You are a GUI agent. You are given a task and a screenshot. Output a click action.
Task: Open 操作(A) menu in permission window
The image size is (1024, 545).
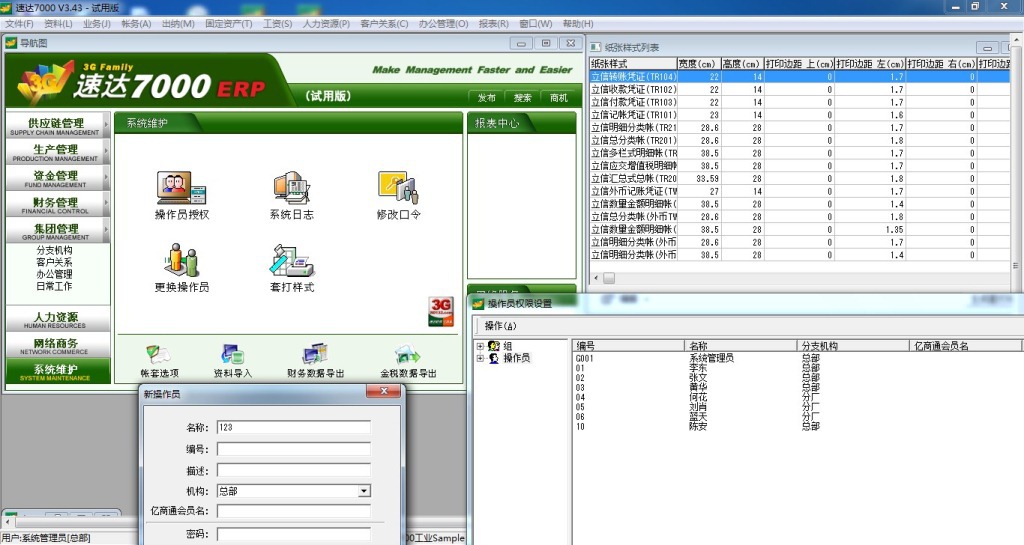pyautogui.click(x=500, y=326)
